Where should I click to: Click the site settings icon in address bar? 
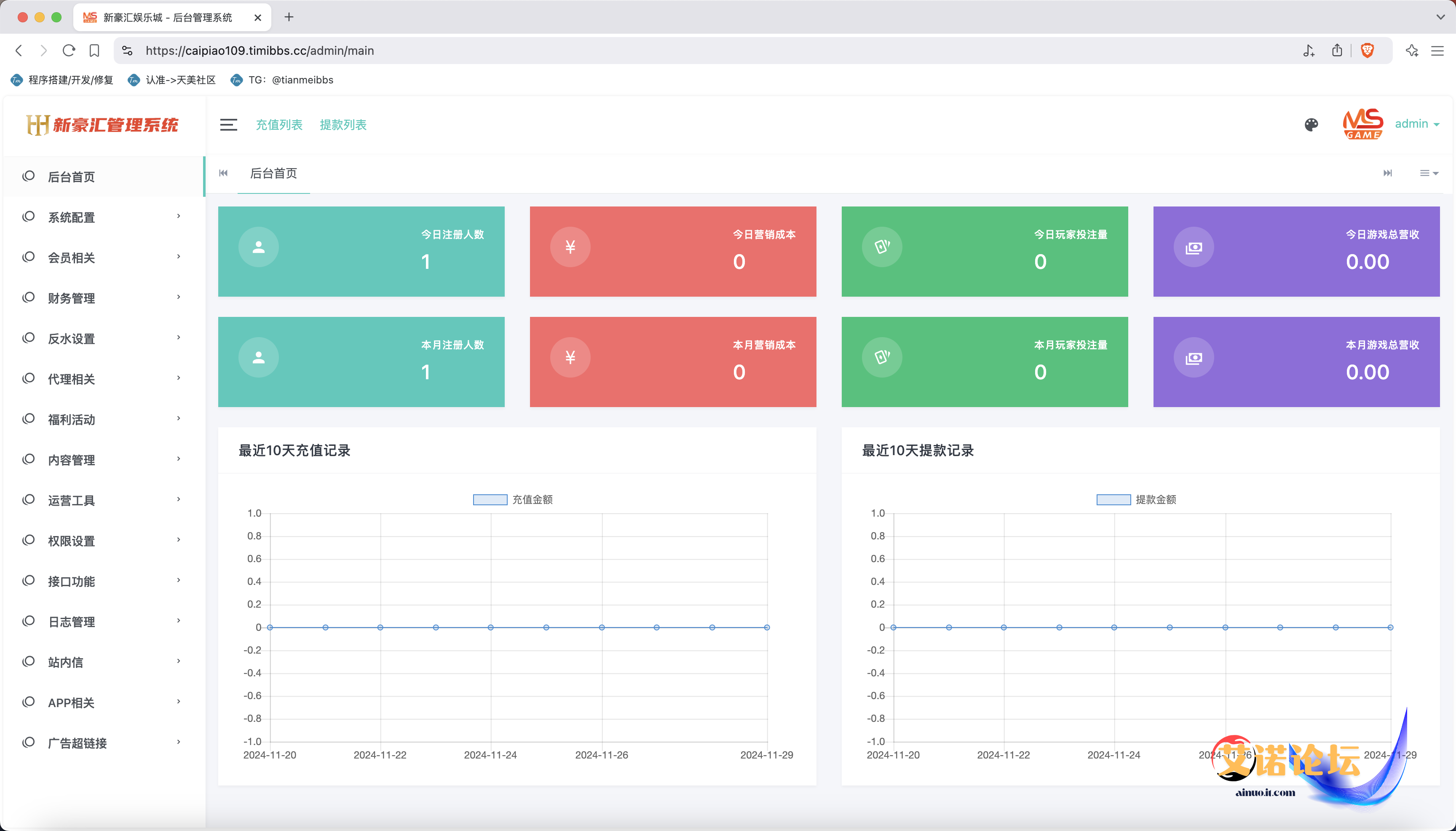127,51
